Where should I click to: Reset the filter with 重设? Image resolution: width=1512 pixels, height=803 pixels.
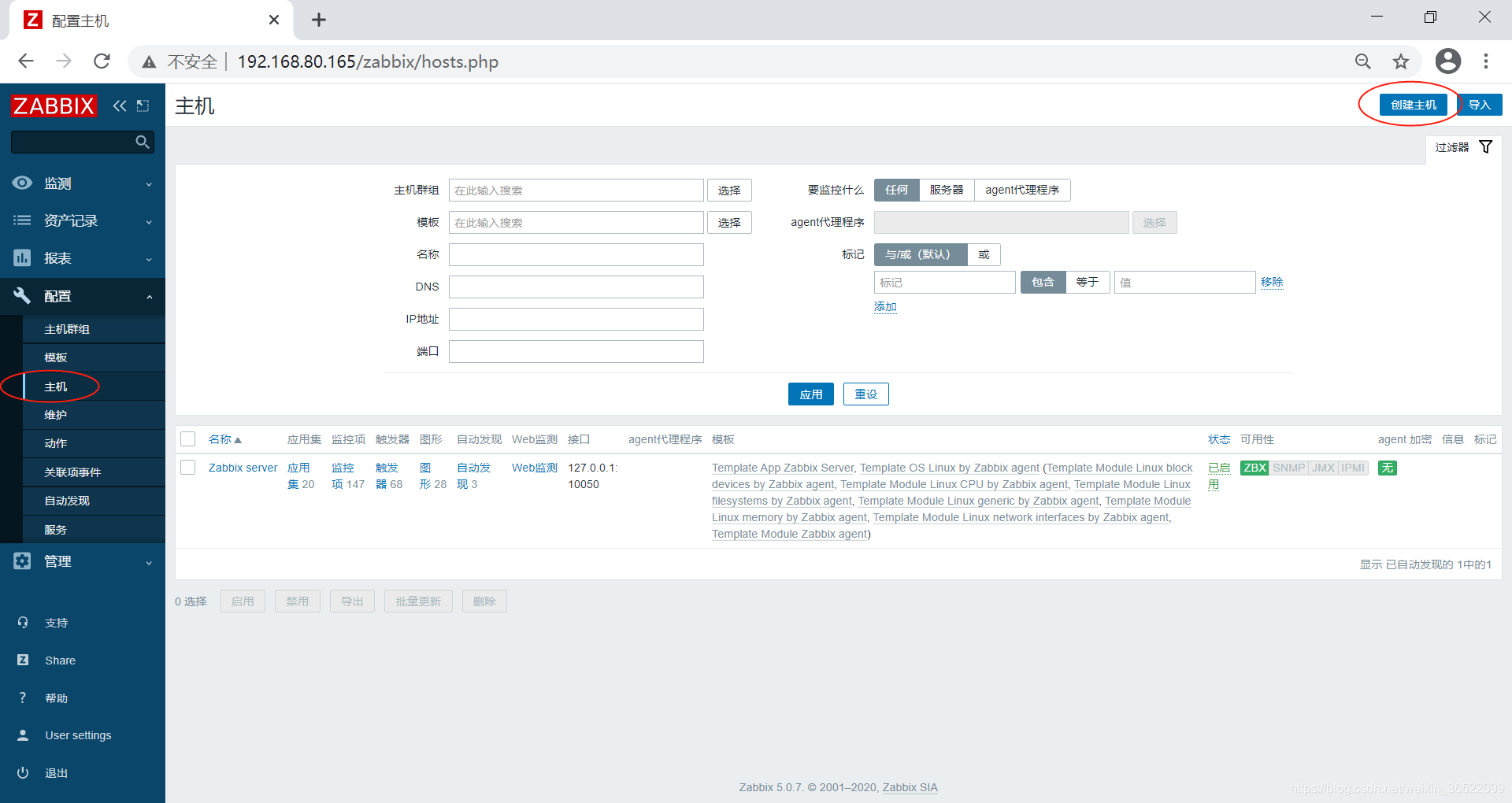tap(866, 394)
